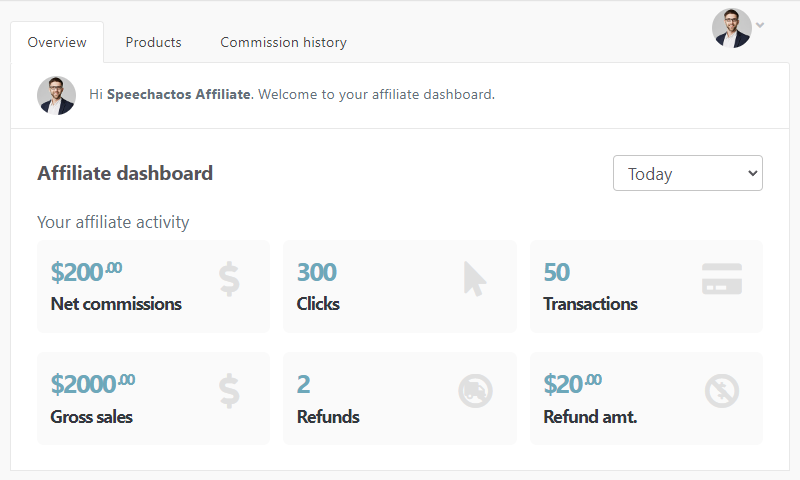Click the $200.00 Net commissions value

click(86, 272)
